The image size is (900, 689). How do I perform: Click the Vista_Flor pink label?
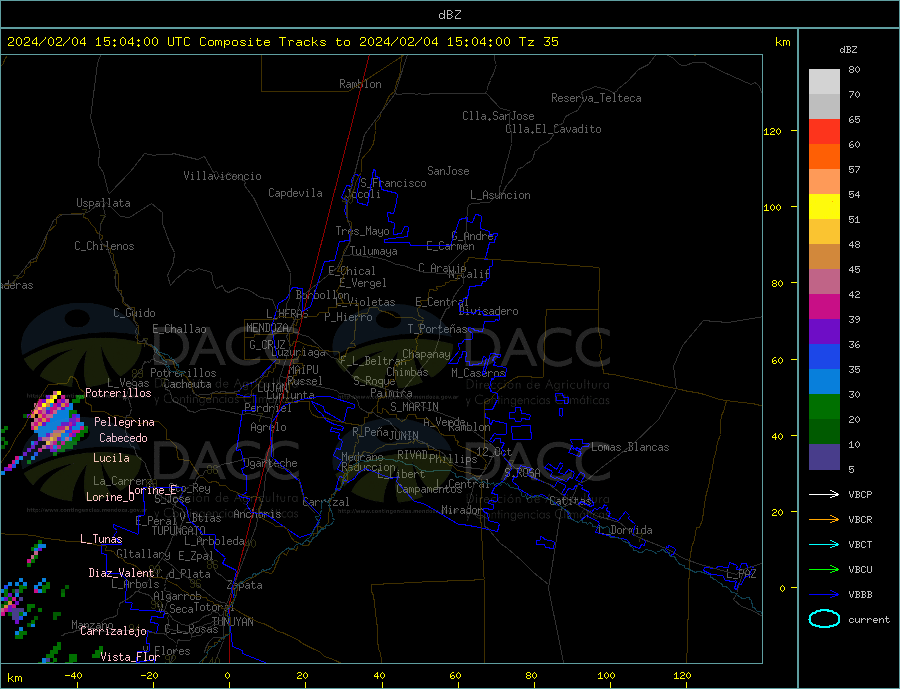pyautogui.click(x=130, y=657)
